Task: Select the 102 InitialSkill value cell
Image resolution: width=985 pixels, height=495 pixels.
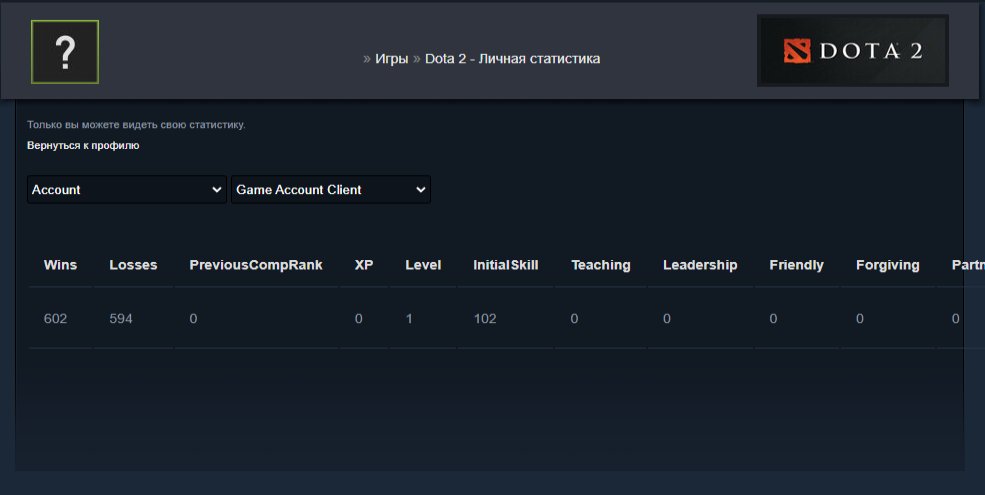Action: coord(485,319)
